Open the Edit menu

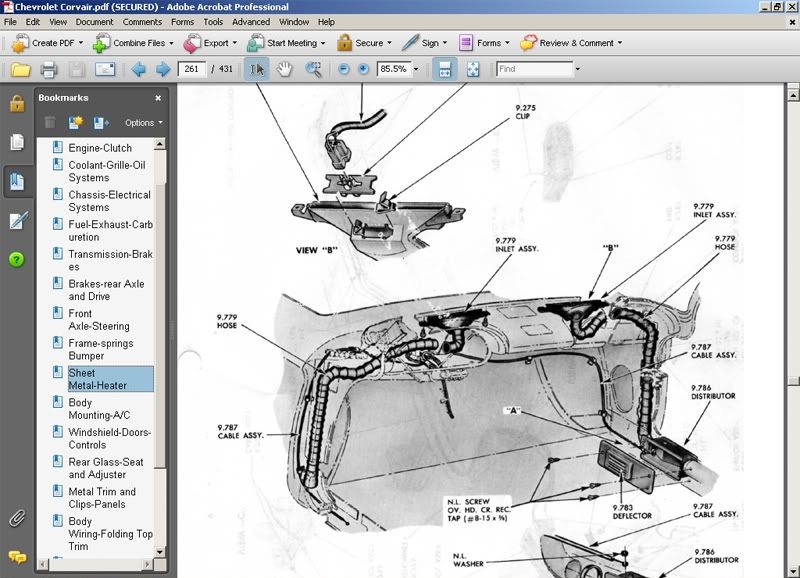pos(33,22)
